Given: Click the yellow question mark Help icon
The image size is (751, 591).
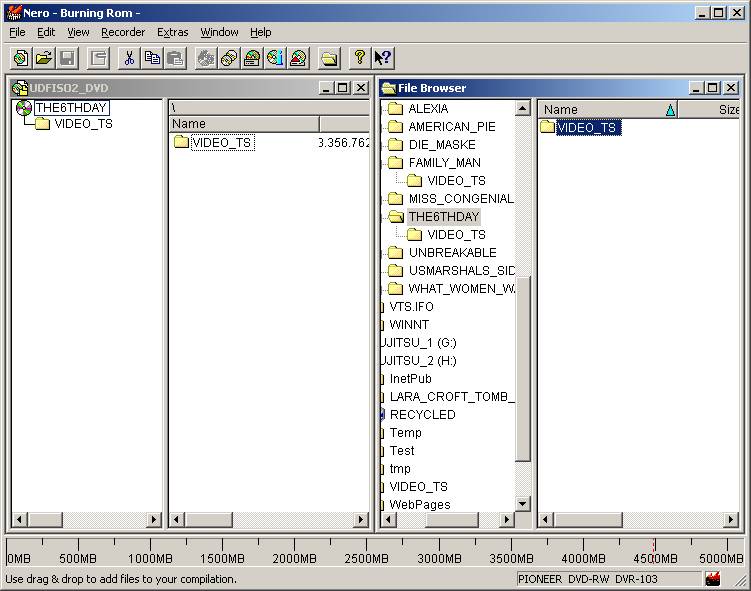Looking at the screenshot, I should (360, 58).
